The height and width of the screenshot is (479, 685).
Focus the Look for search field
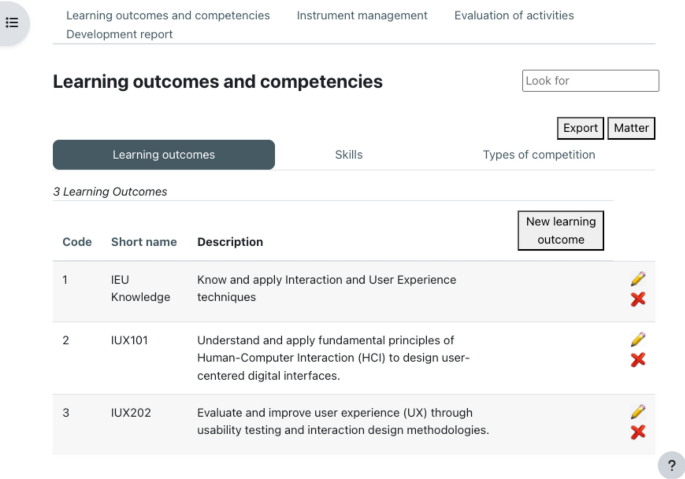591,81
